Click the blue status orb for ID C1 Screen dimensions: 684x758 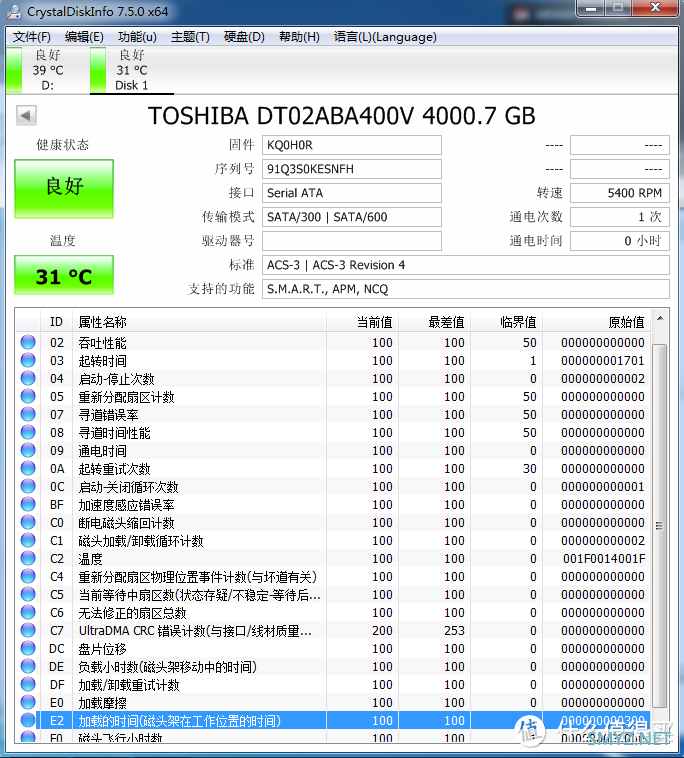[x=28, y=540]
